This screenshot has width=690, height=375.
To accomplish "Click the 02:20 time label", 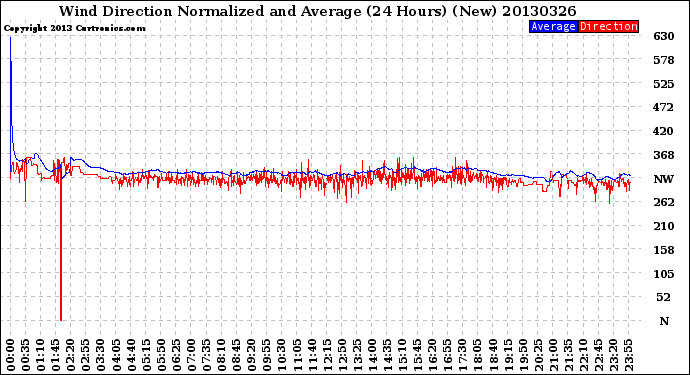I will click(x=71, y=355).
